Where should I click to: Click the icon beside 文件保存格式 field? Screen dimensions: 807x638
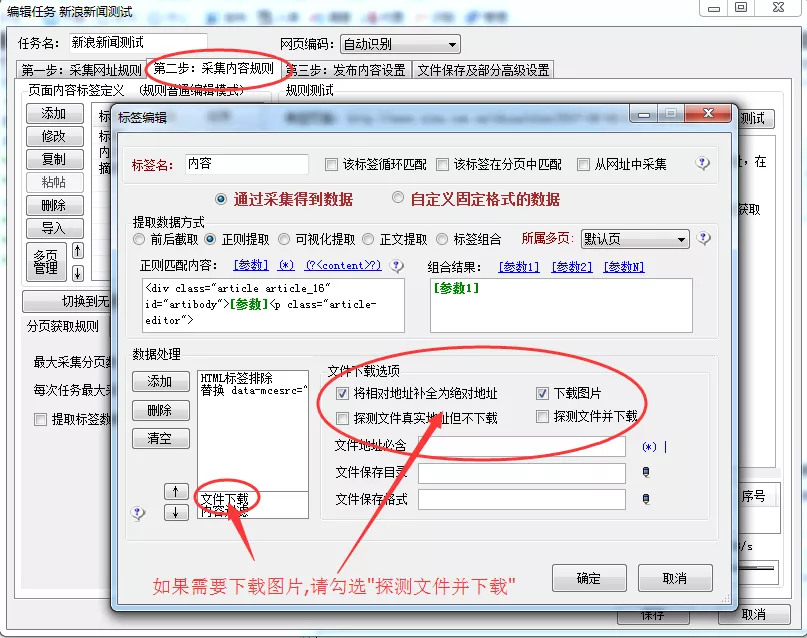[x=646, y=498]
